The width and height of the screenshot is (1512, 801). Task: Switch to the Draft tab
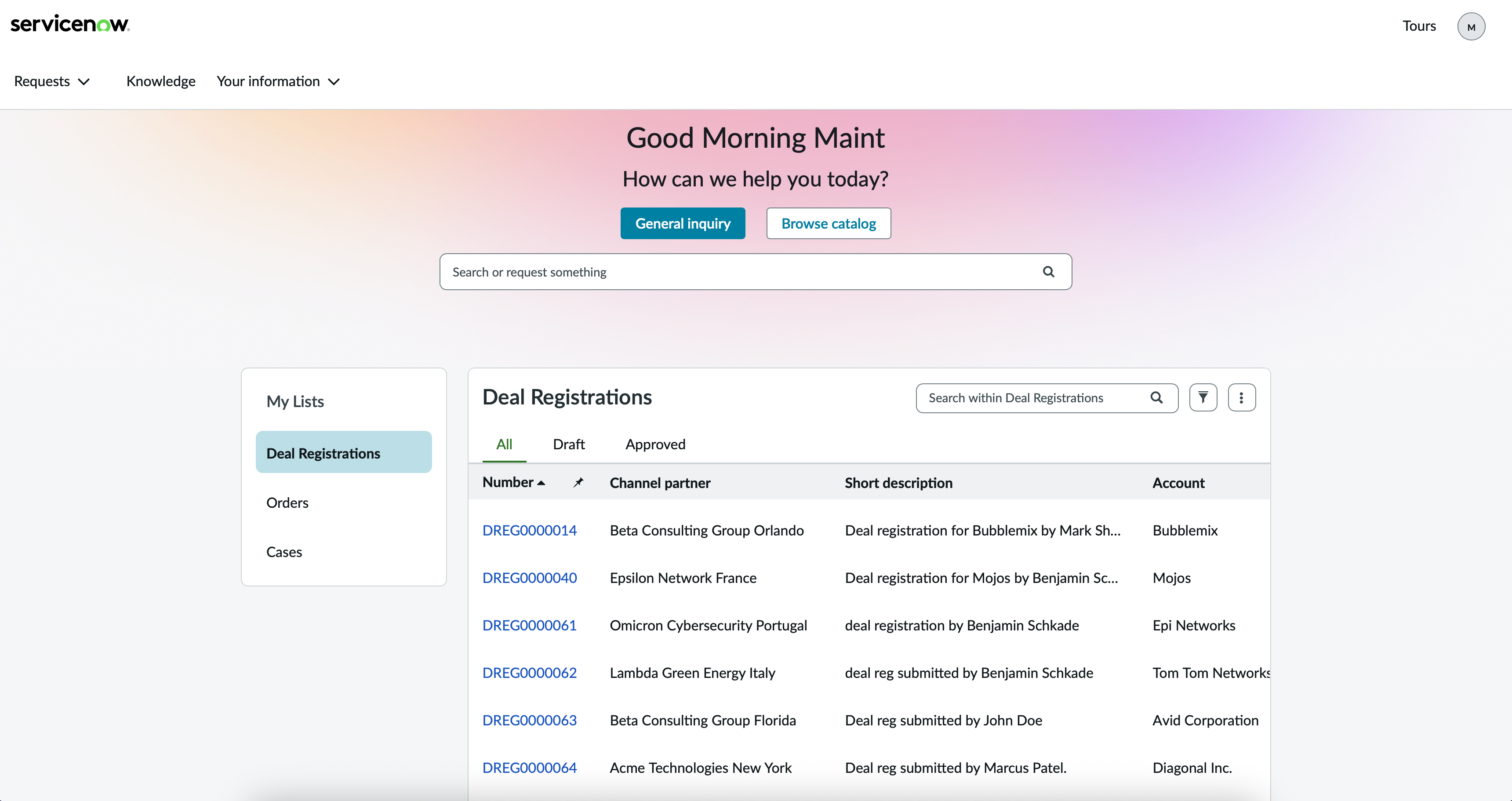pyautogui.click(x=568, y=444)
